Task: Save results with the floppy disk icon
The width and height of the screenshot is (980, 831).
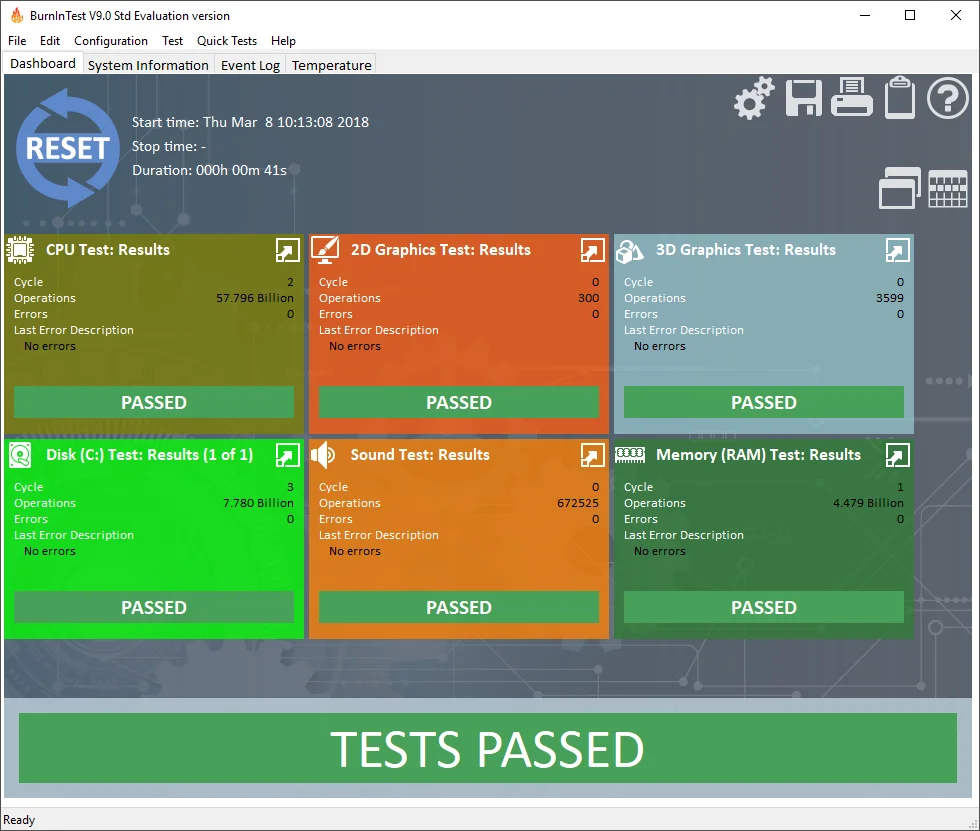Action: [x=803, y=98]
